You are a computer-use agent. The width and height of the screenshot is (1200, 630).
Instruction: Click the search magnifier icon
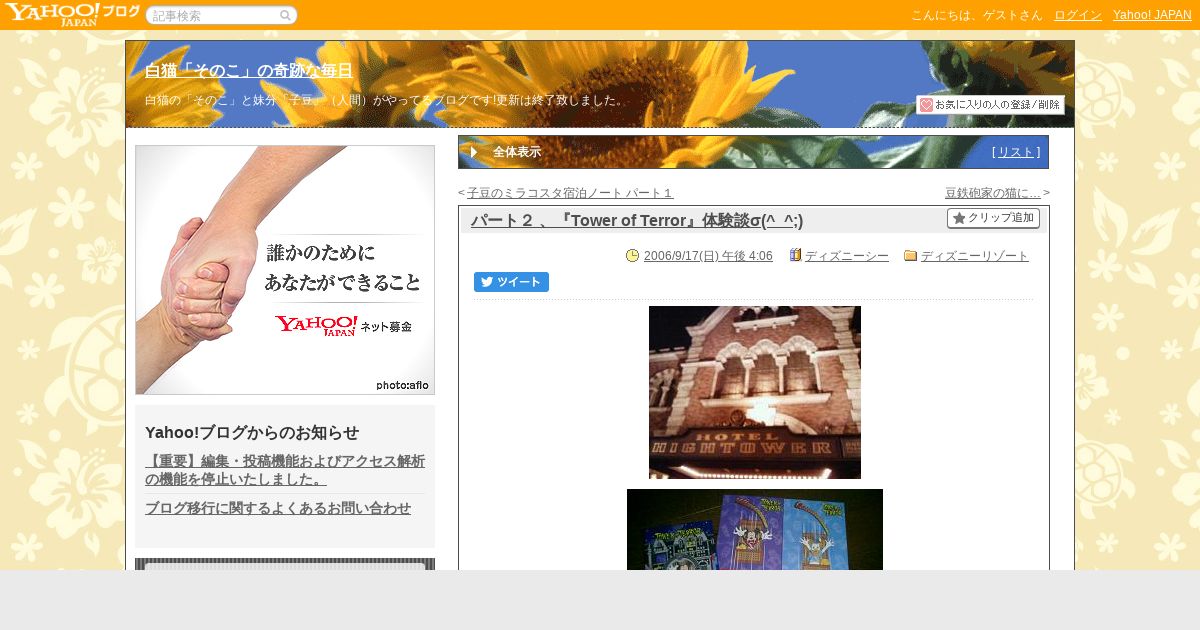tap(286, 15)
